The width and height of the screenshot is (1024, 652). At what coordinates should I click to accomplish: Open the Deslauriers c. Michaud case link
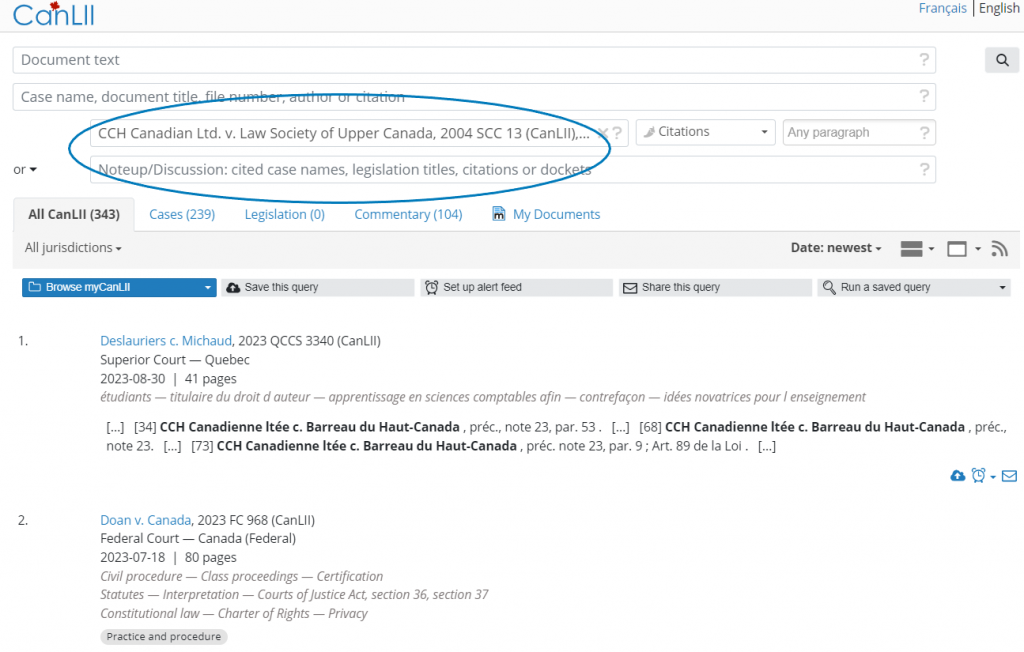tap(166, 341)
